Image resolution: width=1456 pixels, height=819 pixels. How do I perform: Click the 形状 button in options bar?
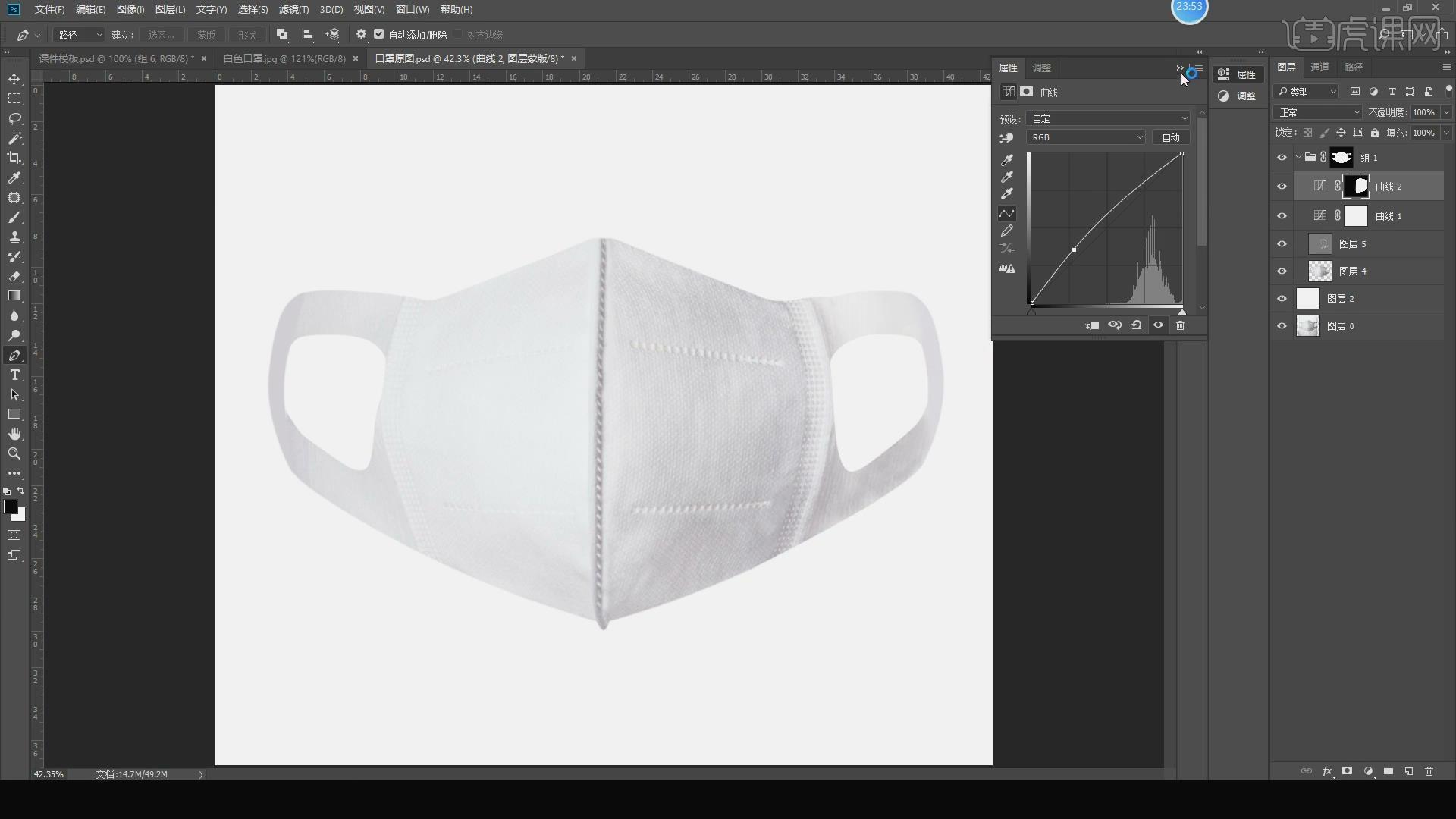247,35
